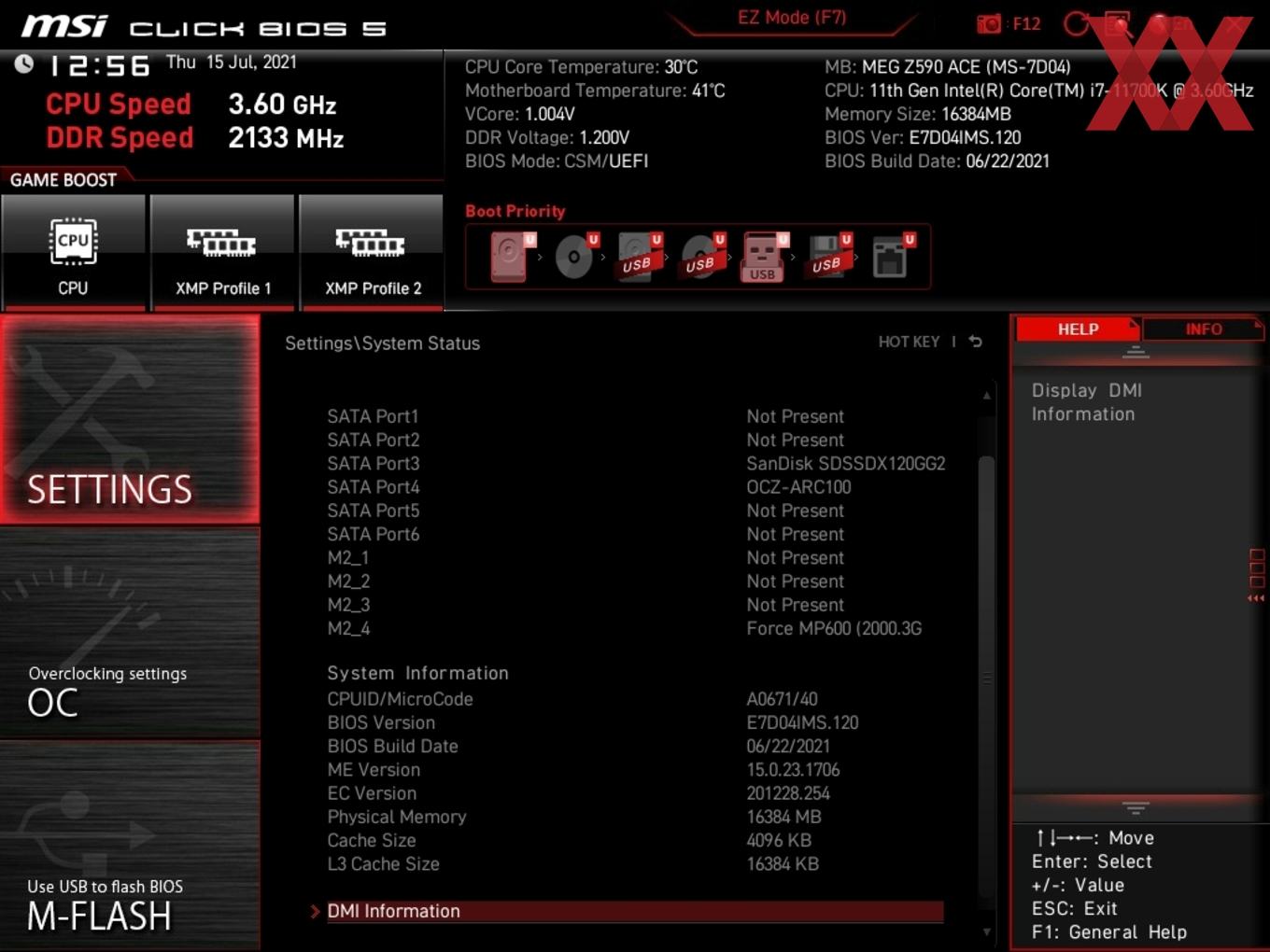Select the SATA Port2 row
This screenshot has height=952, width=1270.
[x=635, y=440]
